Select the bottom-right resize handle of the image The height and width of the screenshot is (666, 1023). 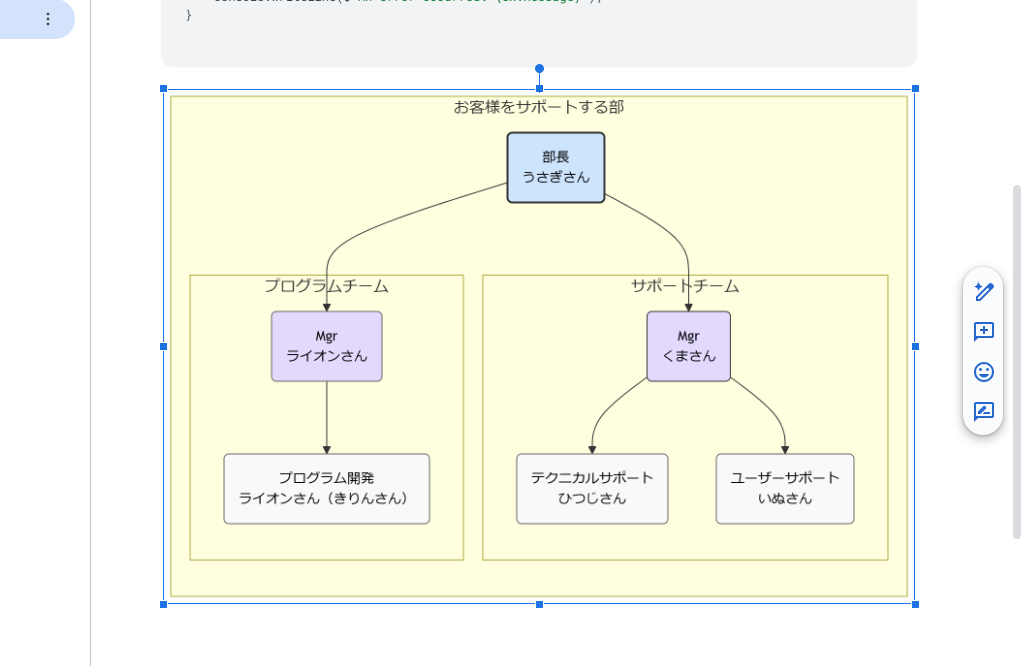click(x=915, y=605)
